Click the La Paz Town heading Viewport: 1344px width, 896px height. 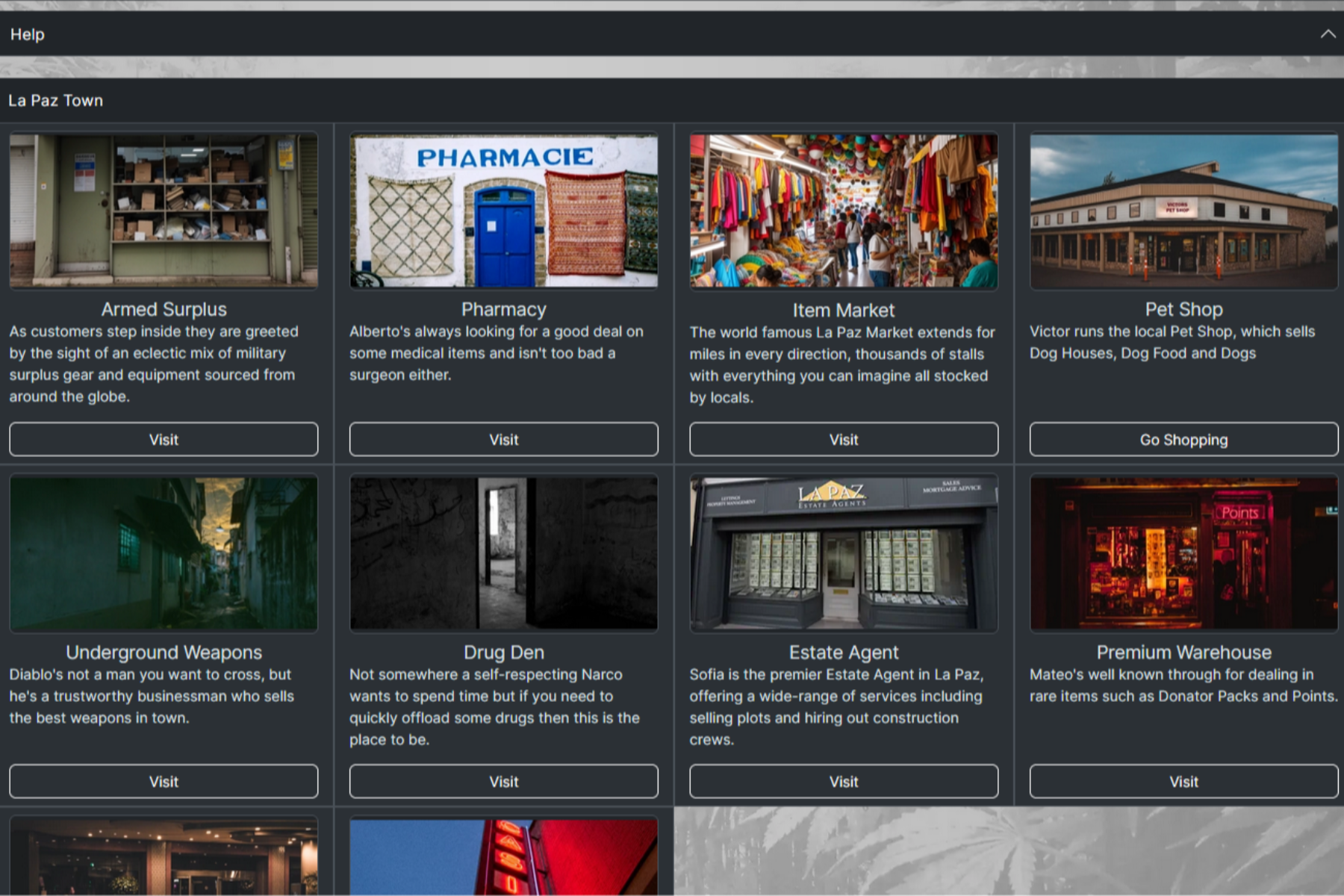56,100
